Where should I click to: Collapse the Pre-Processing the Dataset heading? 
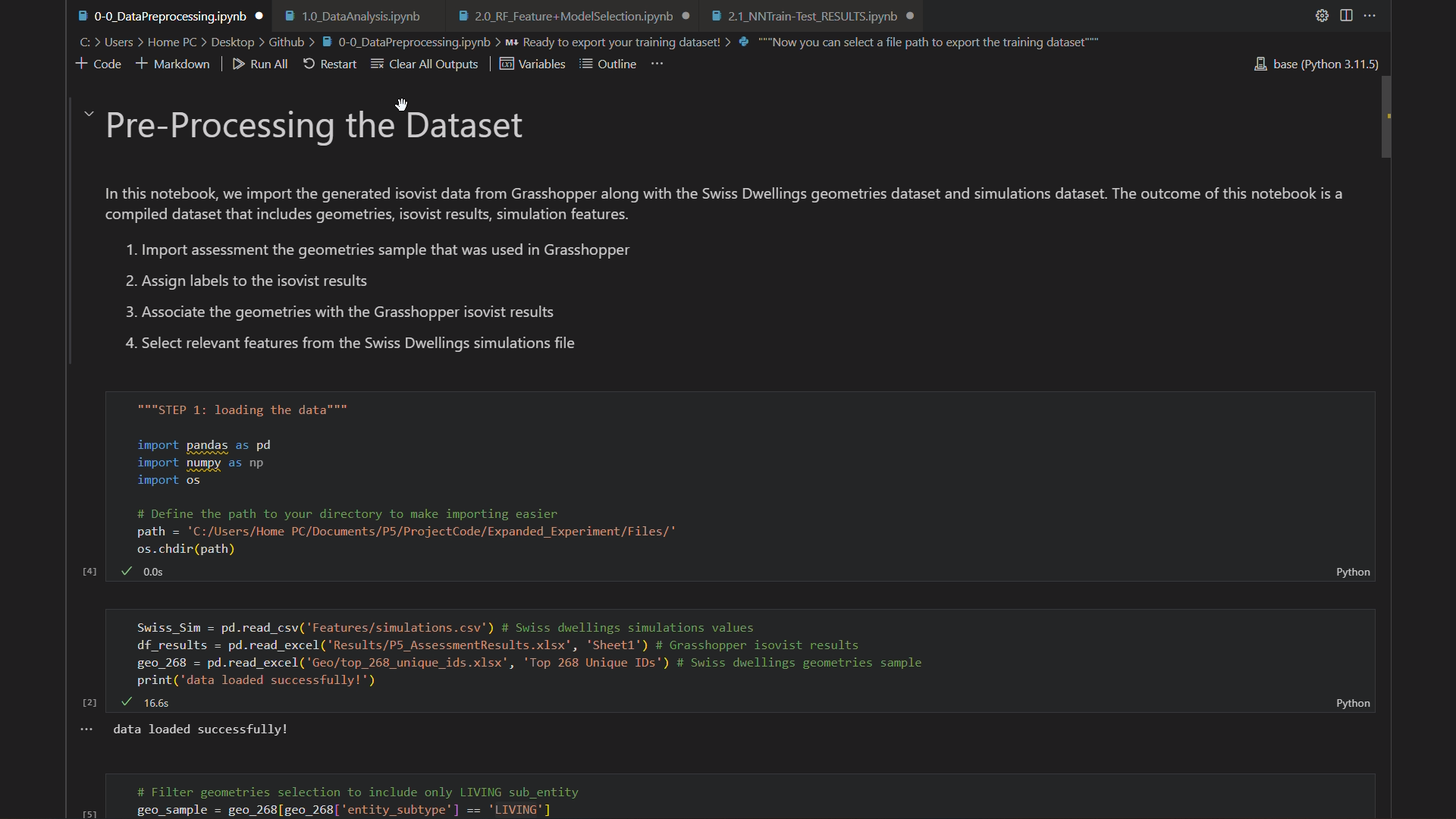pyautogui.click(x=89, y=114)
